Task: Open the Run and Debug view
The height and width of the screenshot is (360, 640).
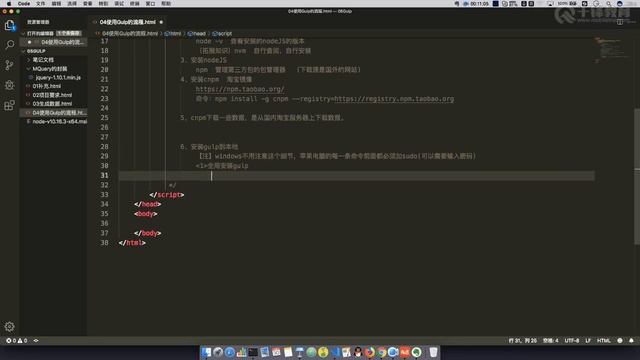Action: [x=9, y=85]
